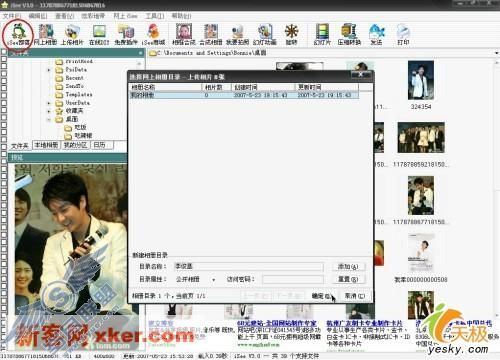
Task: Open the 60元建站 ad link
Action: [277, 323]
